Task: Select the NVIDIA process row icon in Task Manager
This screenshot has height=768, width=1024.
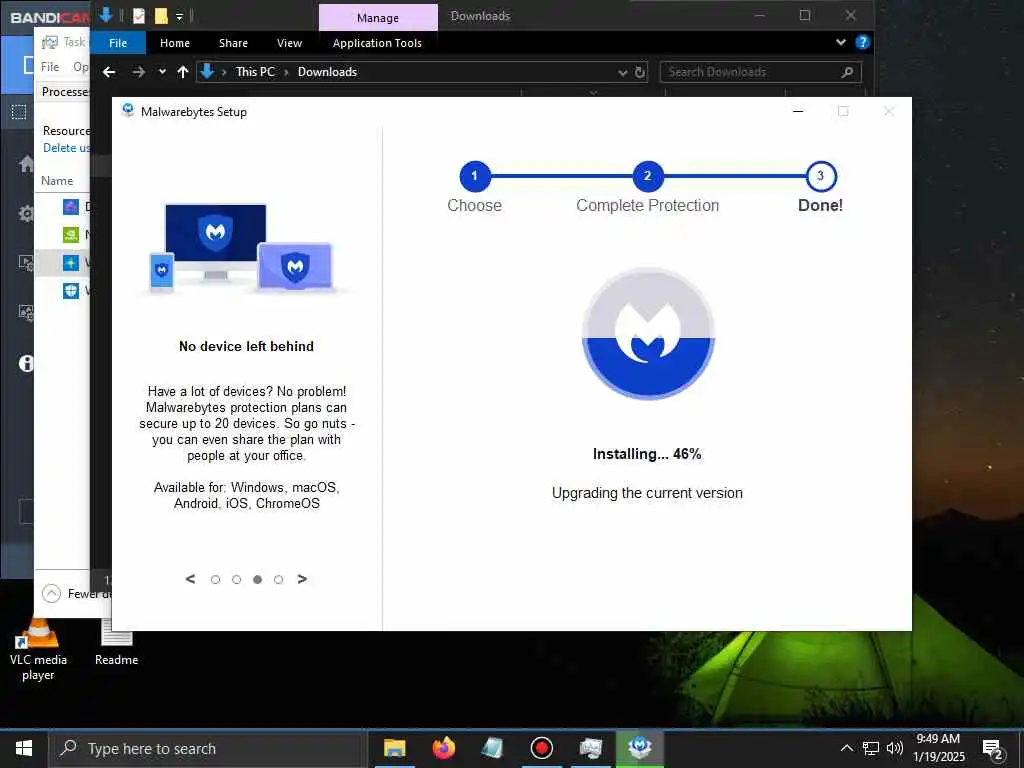Action: (71, 234)
